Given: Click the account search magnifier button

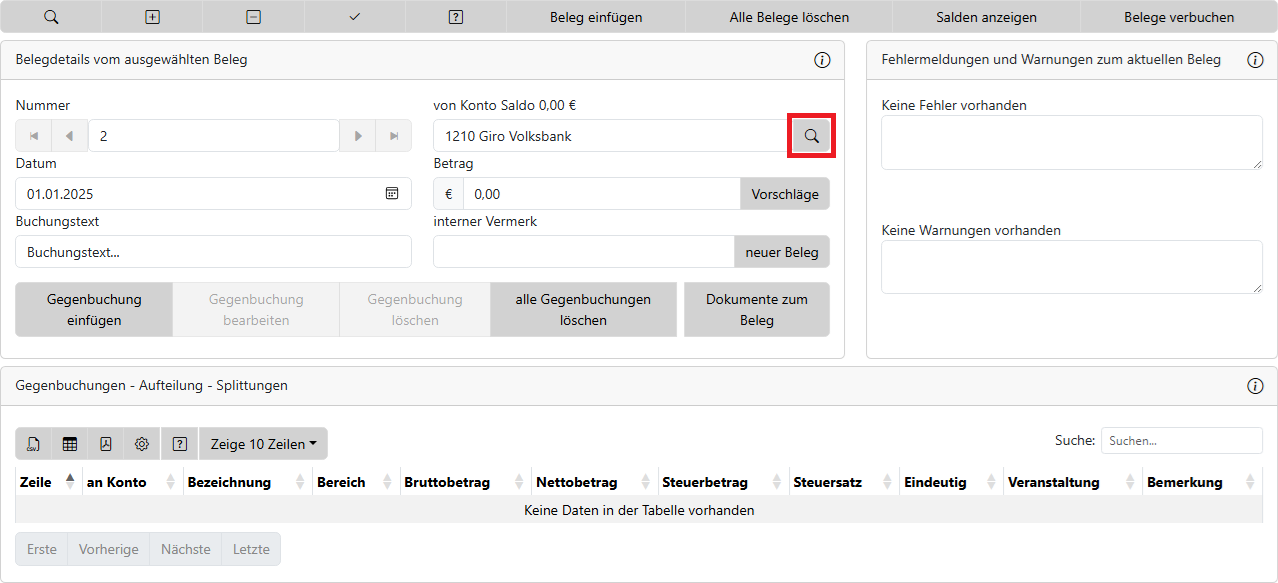Looking at the screenshot, I should (x=811, y=136).
